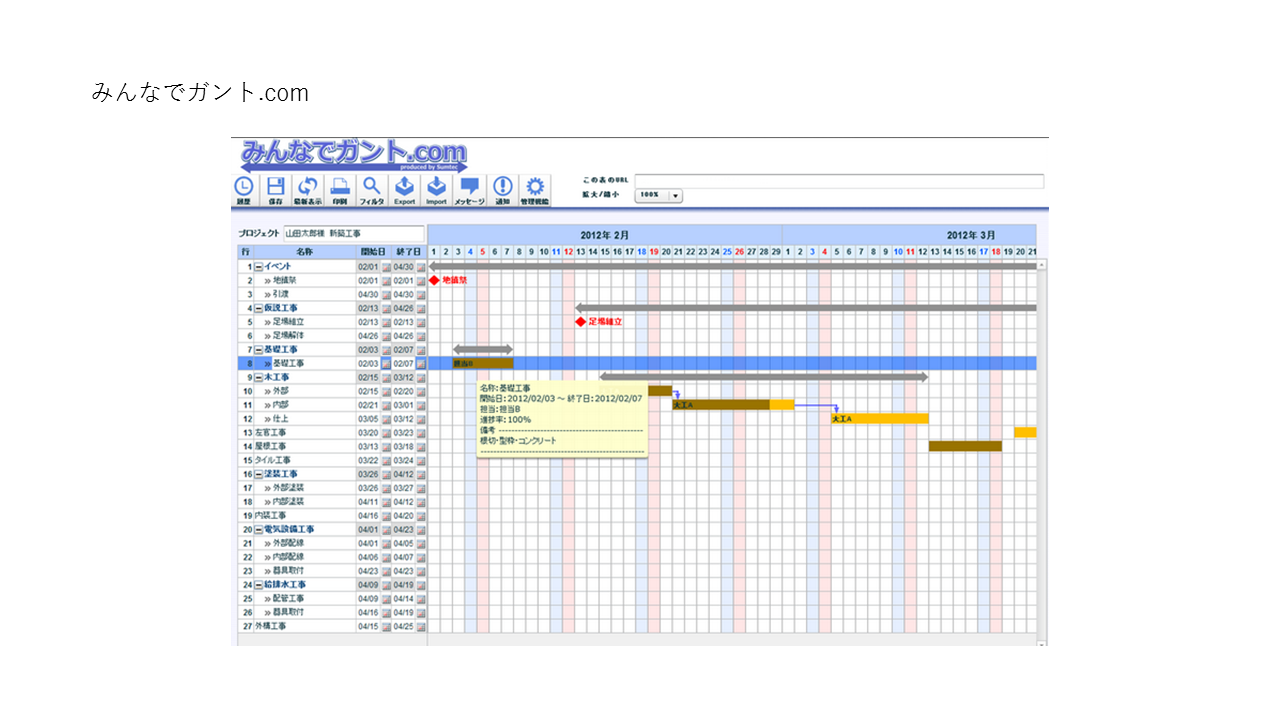Open start date calendar icon for 左官工事 row

coord(386,433)
